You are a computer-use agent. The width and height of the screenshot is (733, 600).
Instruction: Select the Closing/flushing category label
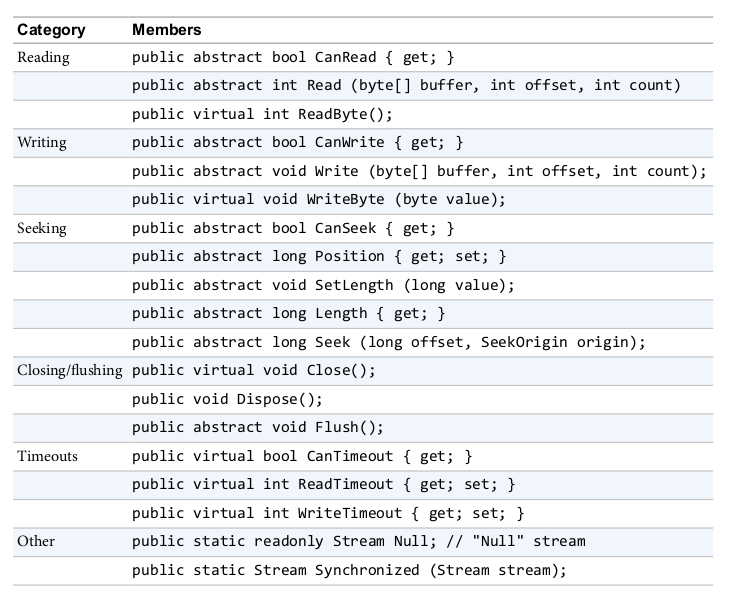(x=70, y=370)
